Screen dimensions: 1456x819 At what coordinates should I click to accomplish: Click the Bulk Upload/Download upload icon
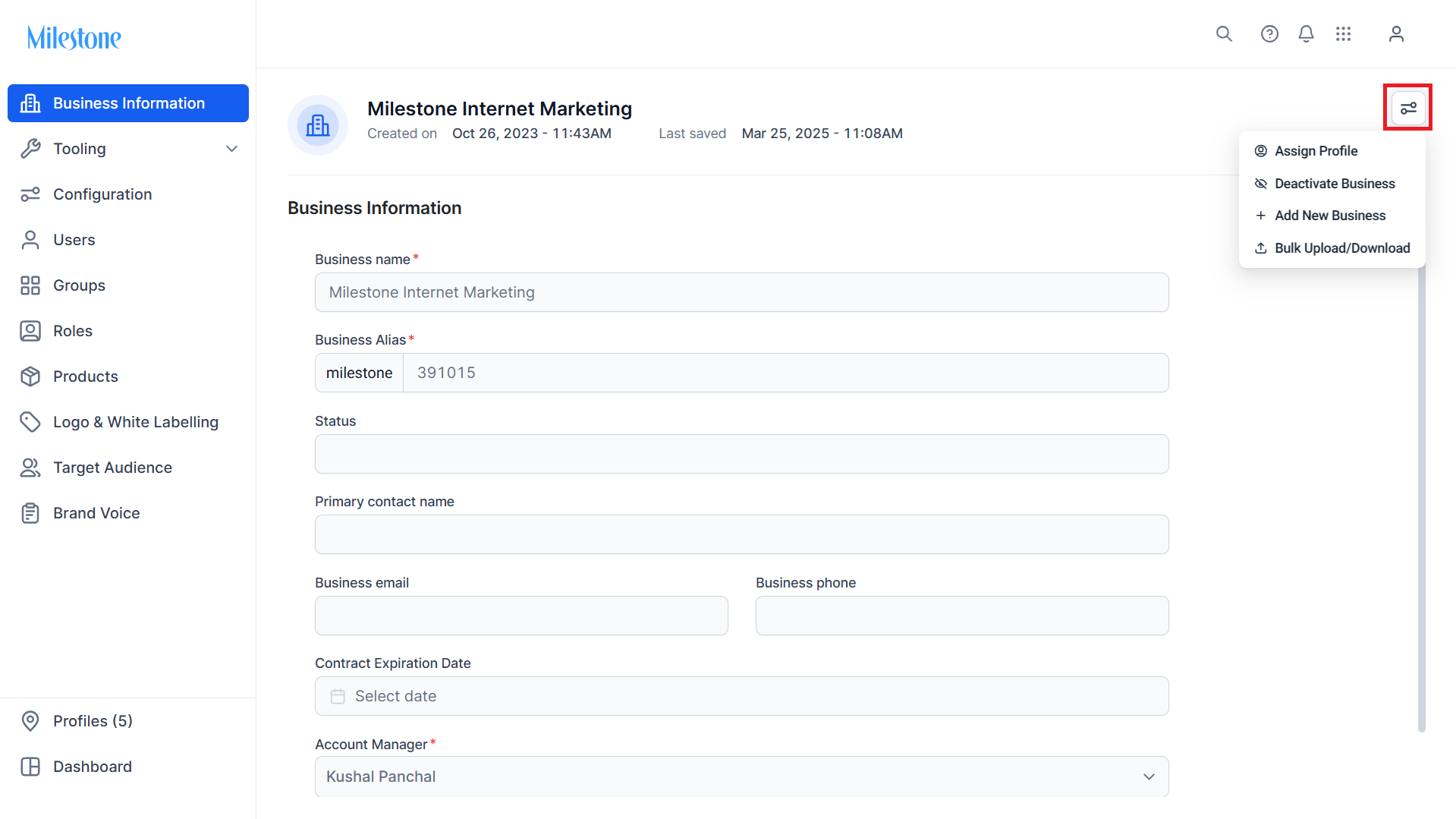pos(1261,248)
